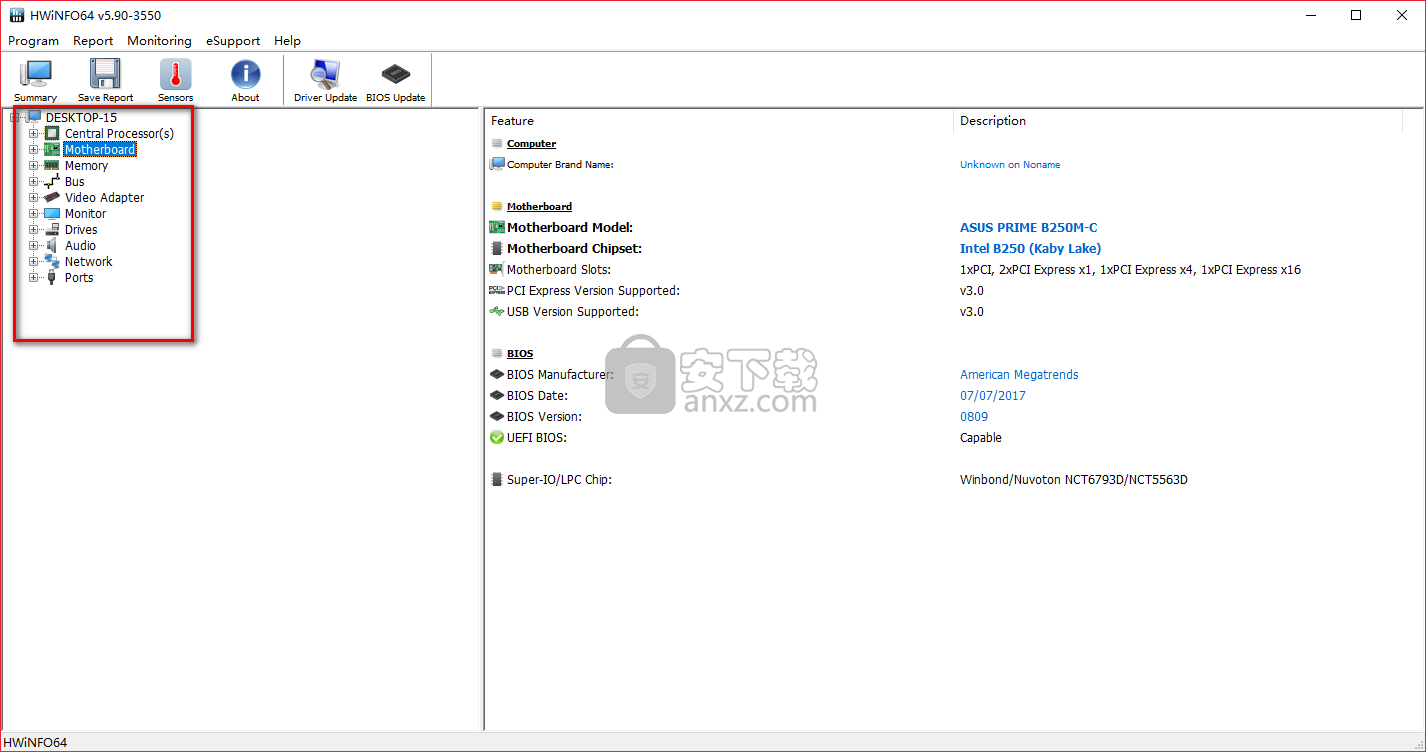Click the Memory module icon in tree
Screen dimensions: 1426x752
(52, 166)
